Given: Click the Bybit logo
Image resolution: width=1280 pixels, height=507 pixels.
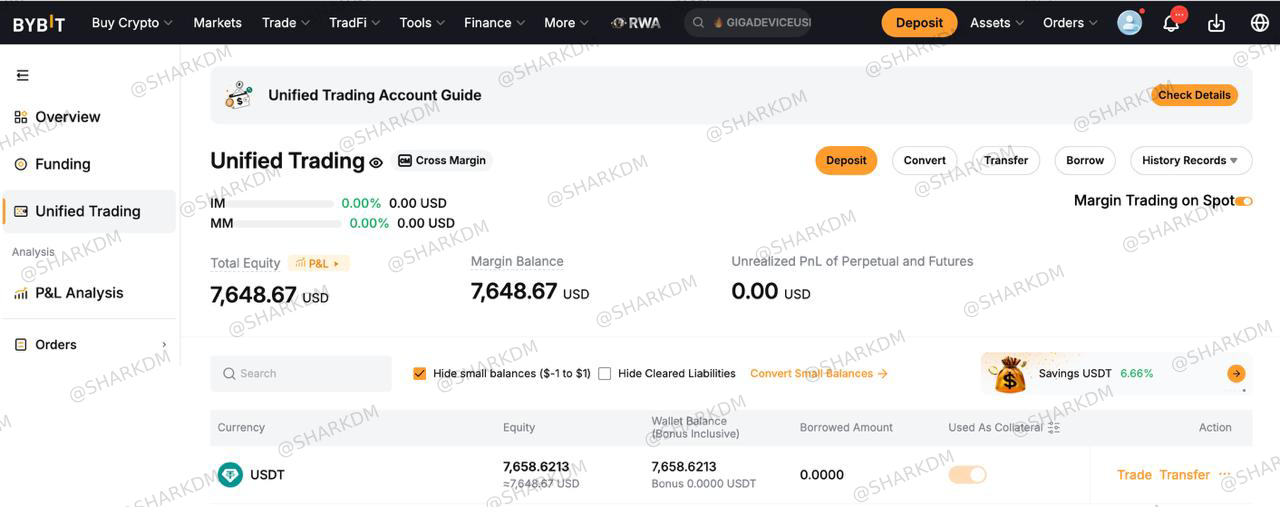Looking at the screenshot, I should 39,23.
